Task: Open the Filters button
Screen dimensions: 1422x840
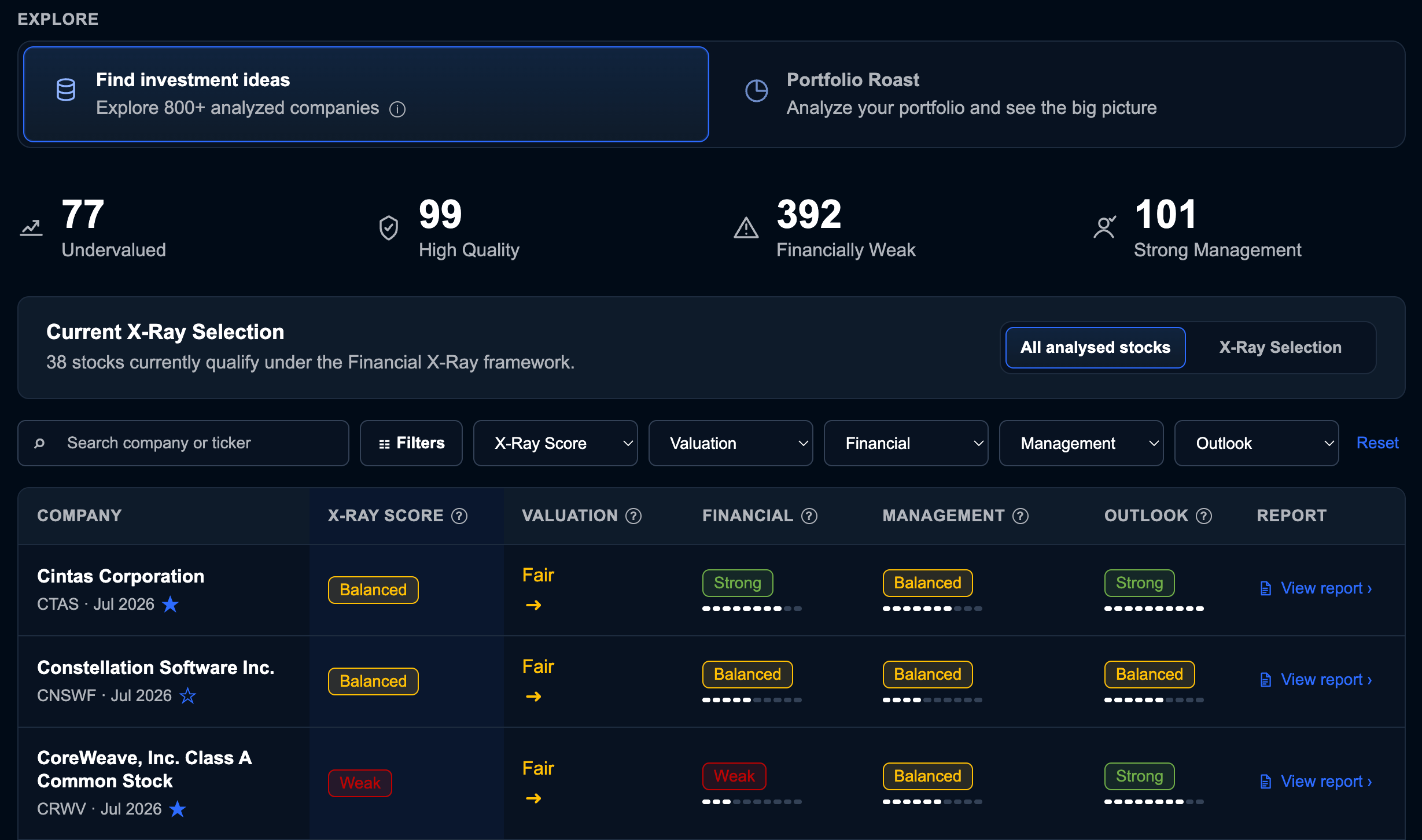Action: (411, 443)
